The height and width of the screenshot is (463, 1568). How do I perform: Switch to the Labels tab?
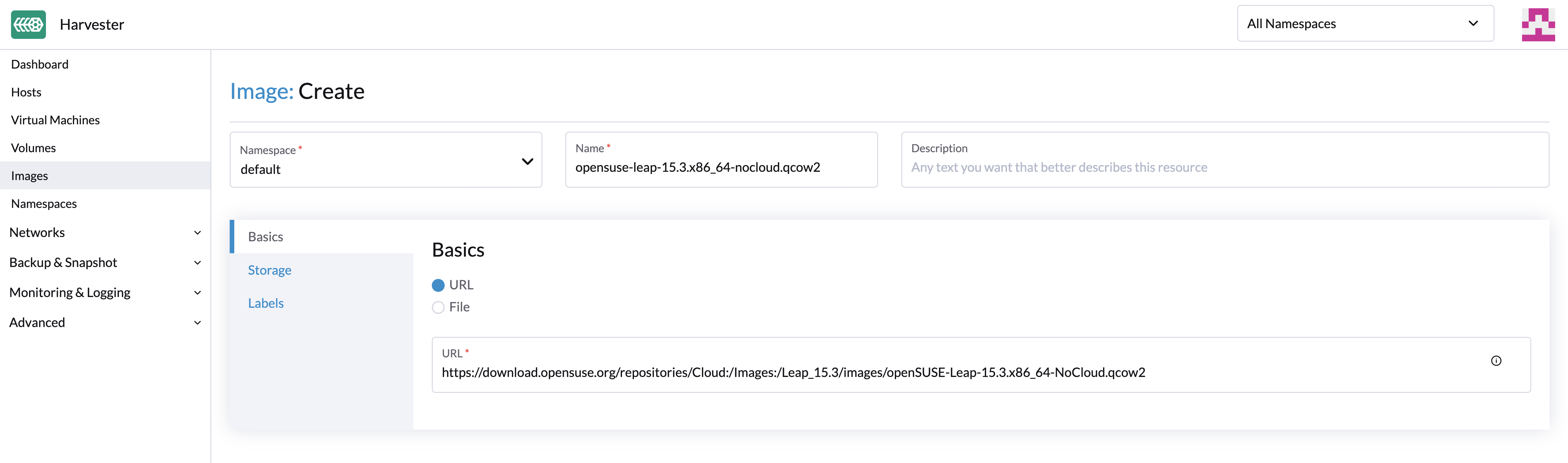click(x=266, y=302)
